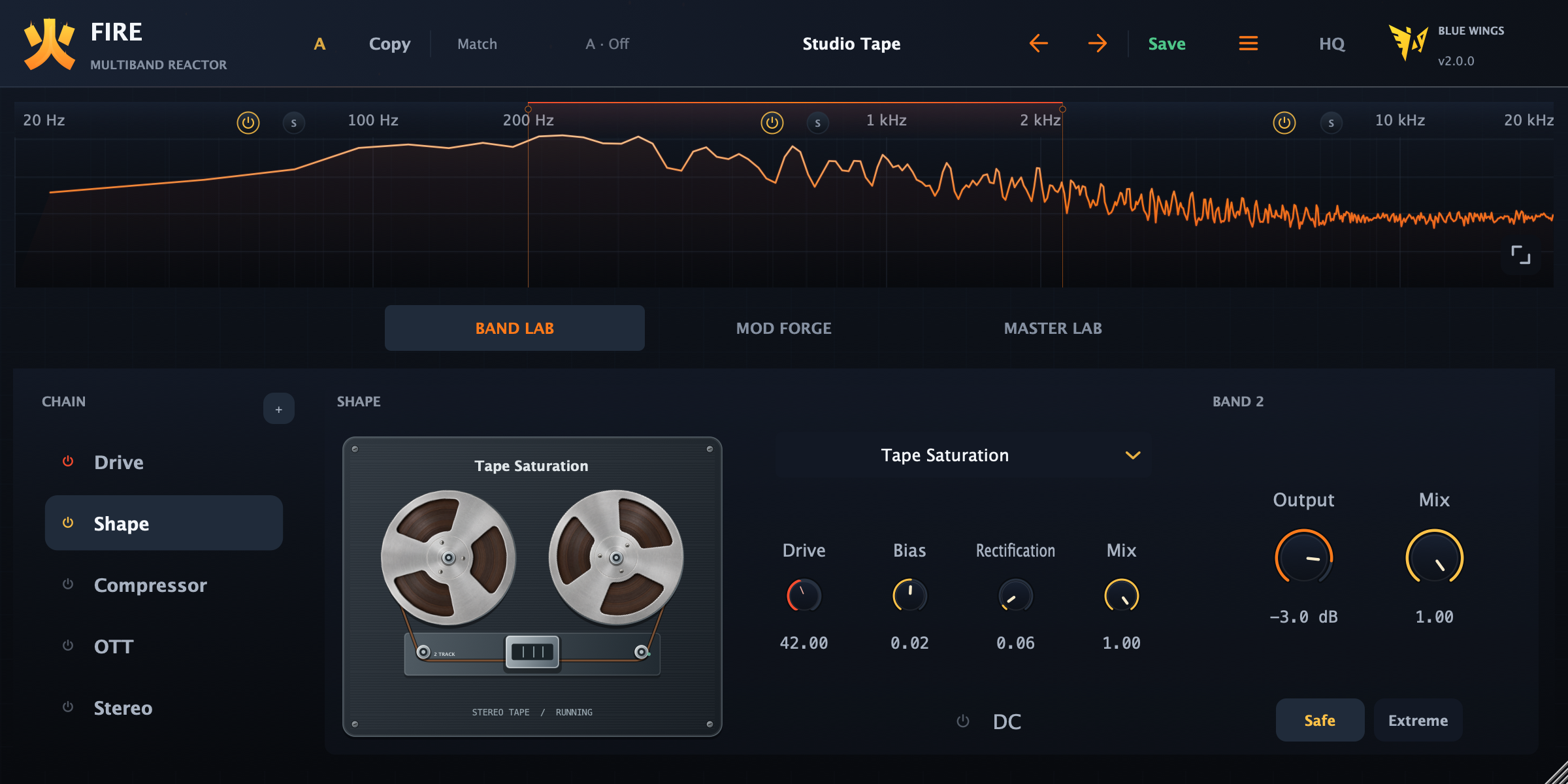Viewport: 1568px width, 784px height.
Task: Select the Stereo chain item
Action: pos(164,708)
